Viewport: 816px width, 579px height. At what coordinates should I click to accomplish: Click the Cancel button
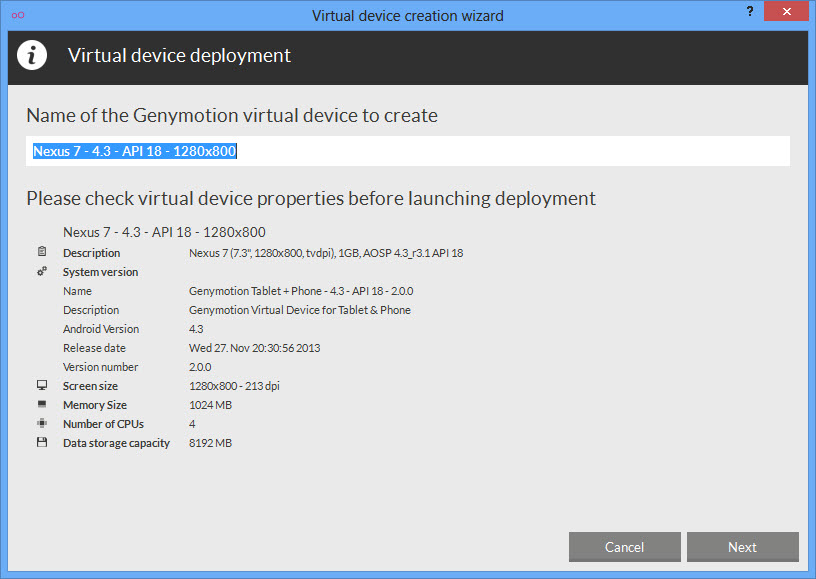(x=624, y=547)
